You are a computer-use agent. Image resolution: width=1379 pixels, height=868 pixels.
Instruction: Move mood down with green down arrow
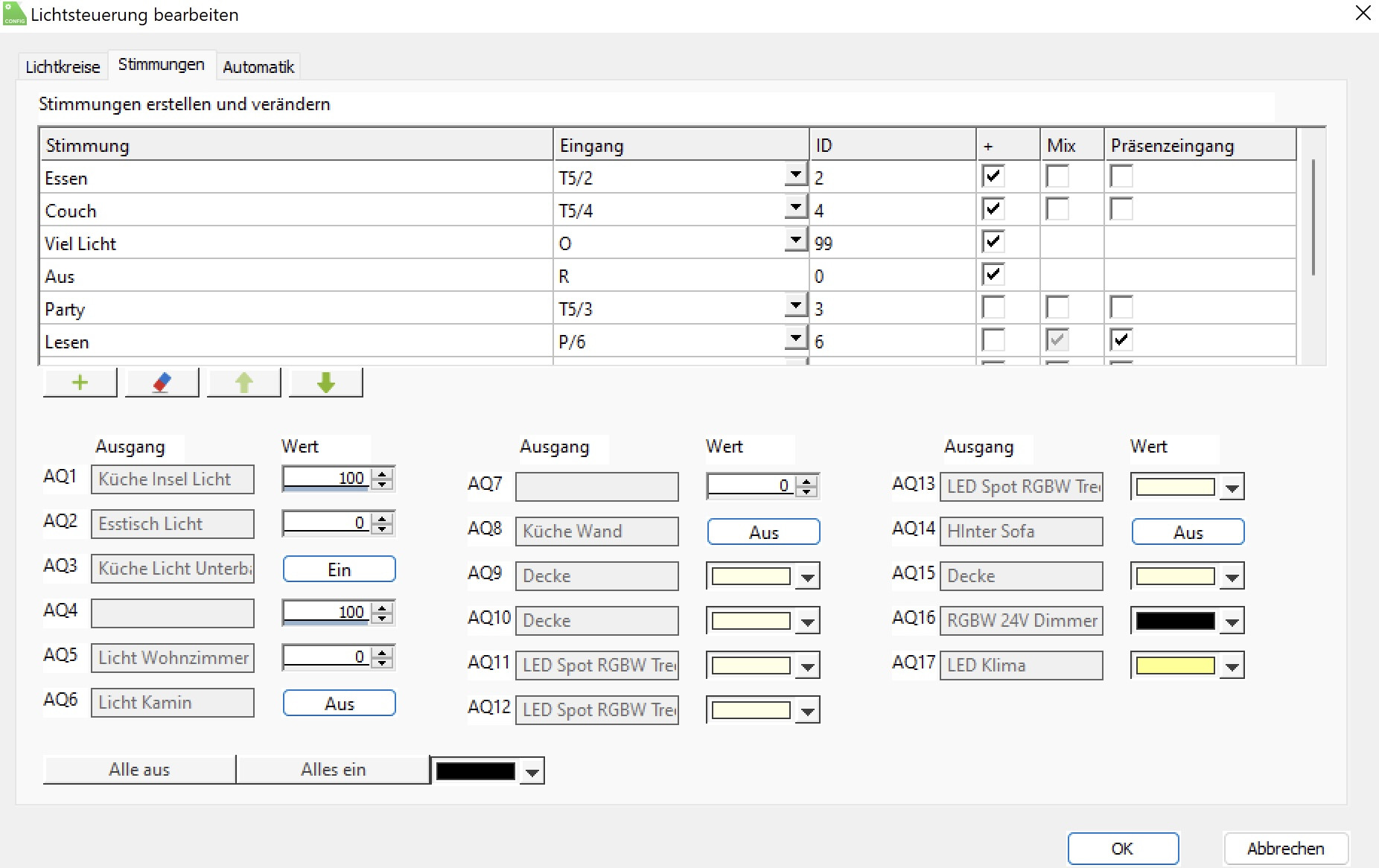pyautogui.click(x=325, y=383)
